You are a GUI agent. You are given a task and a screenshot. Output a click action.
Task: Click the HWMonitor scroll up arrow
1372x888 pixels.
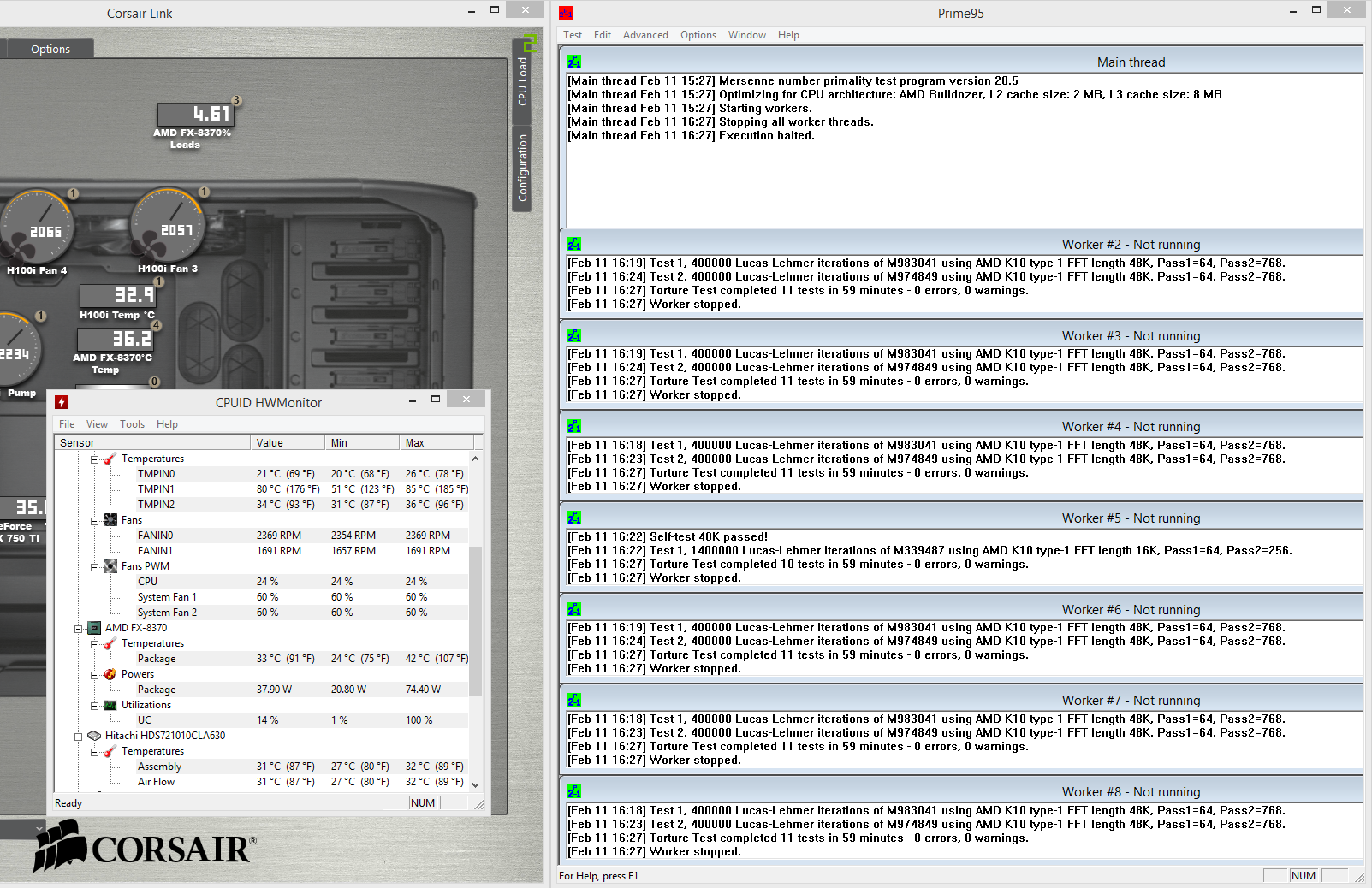(x=475, y=459)
